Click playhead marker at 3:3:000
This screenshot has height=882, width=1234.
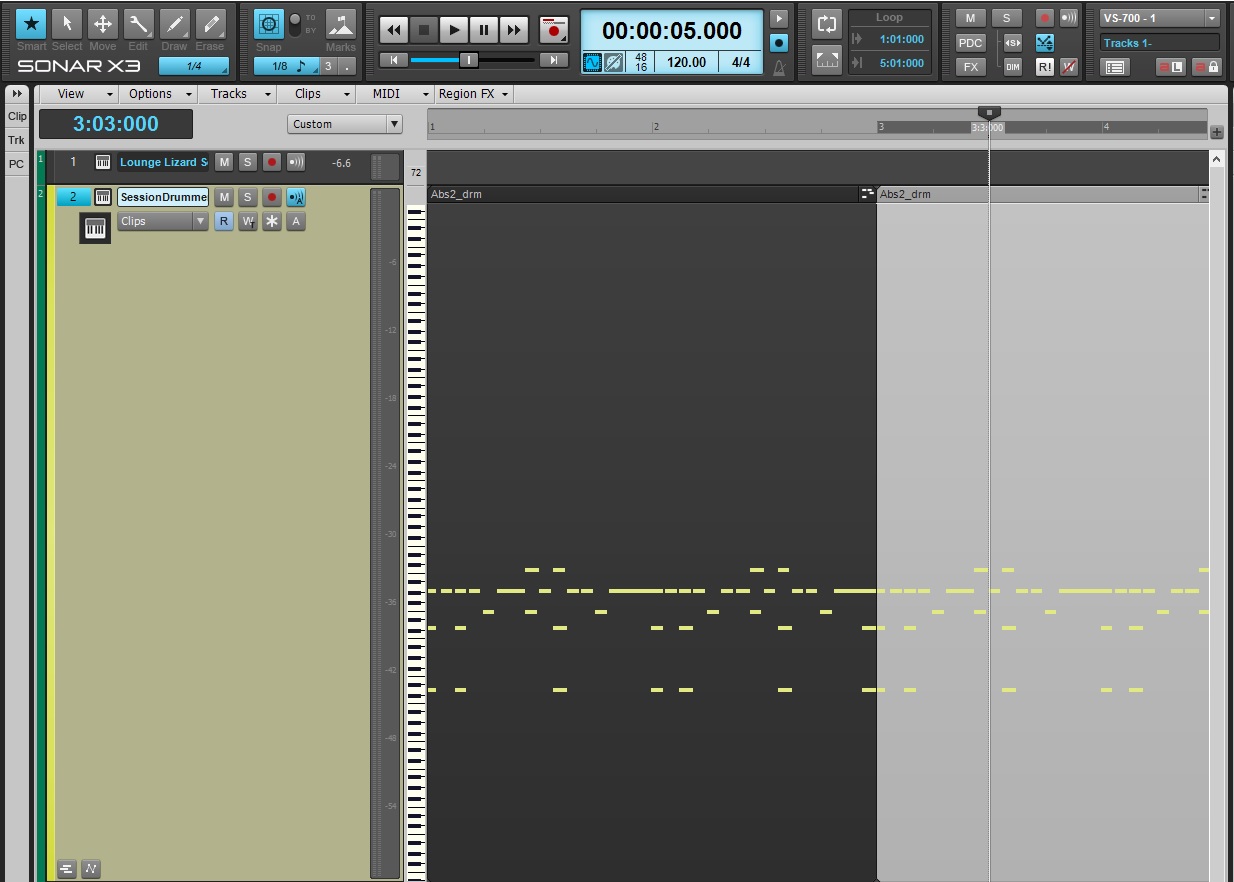tap(989, 112)
